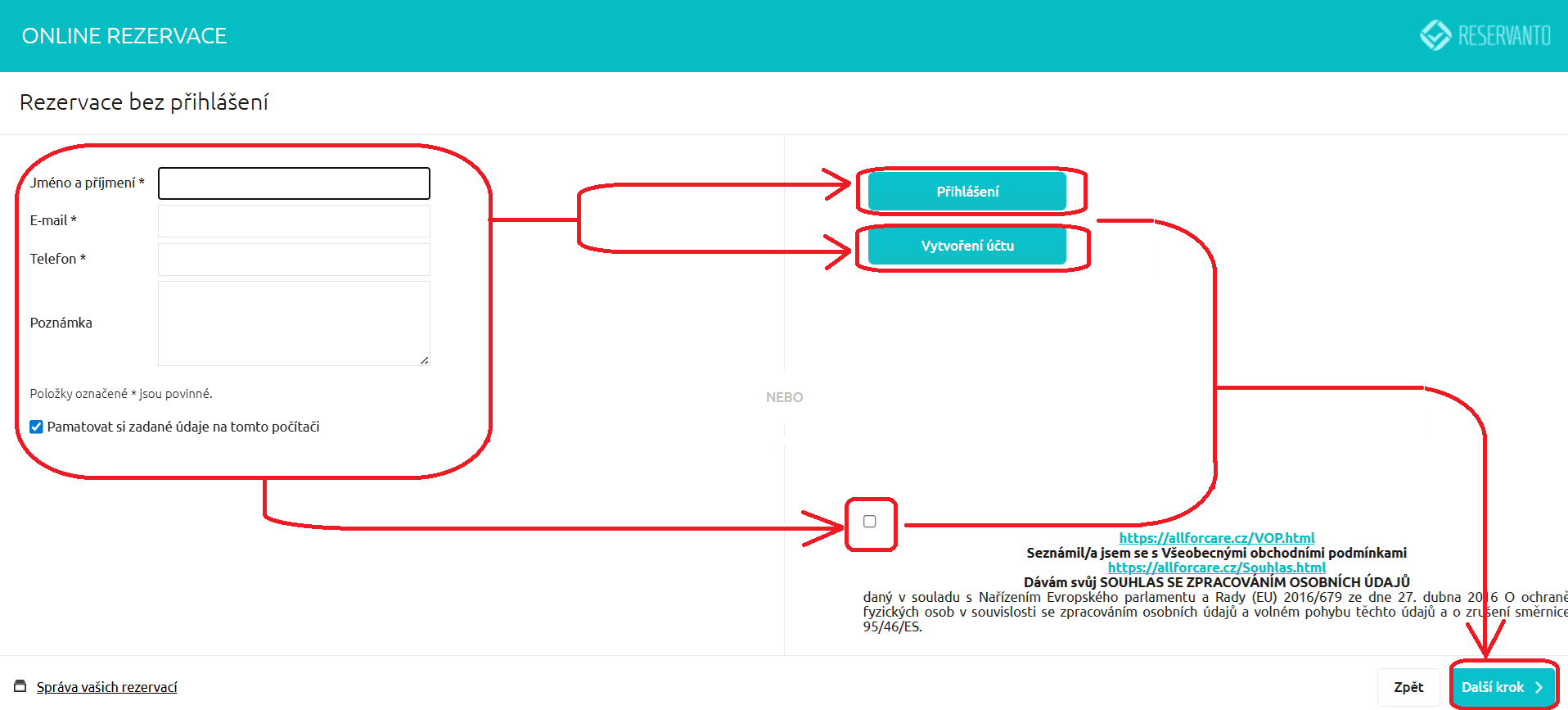Open Vytvoření účtu to create an account
Image resolution: width=1568 pixels, height=710 pixels.
click(x=966, y=246)
